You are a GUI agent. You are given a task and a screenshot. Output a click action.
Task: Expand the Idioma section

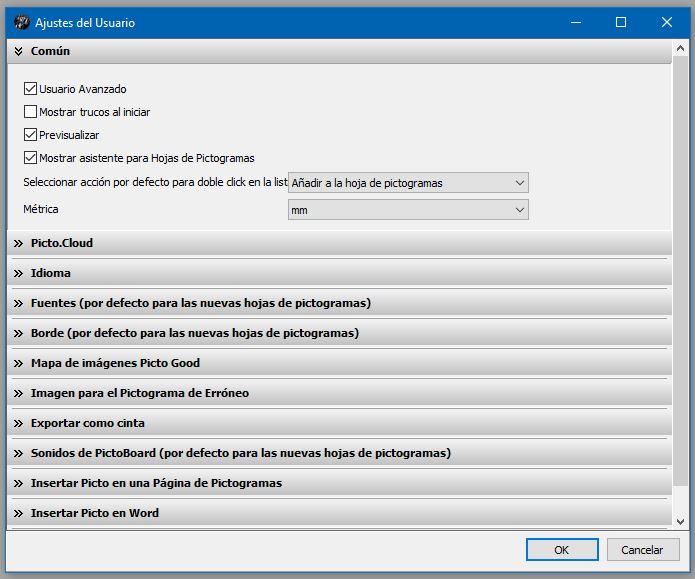coord(340,273)
